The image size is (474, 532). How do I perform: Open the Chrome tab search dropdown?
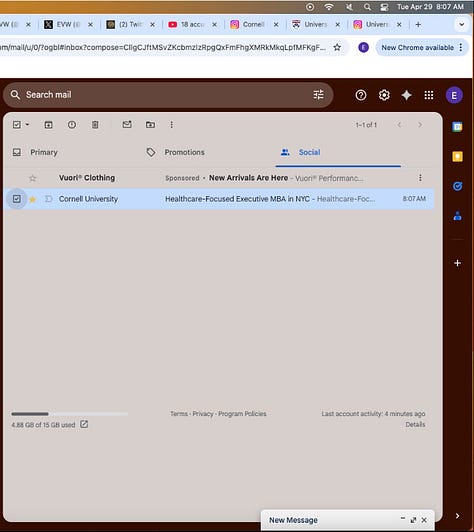[x=461, y=24]
